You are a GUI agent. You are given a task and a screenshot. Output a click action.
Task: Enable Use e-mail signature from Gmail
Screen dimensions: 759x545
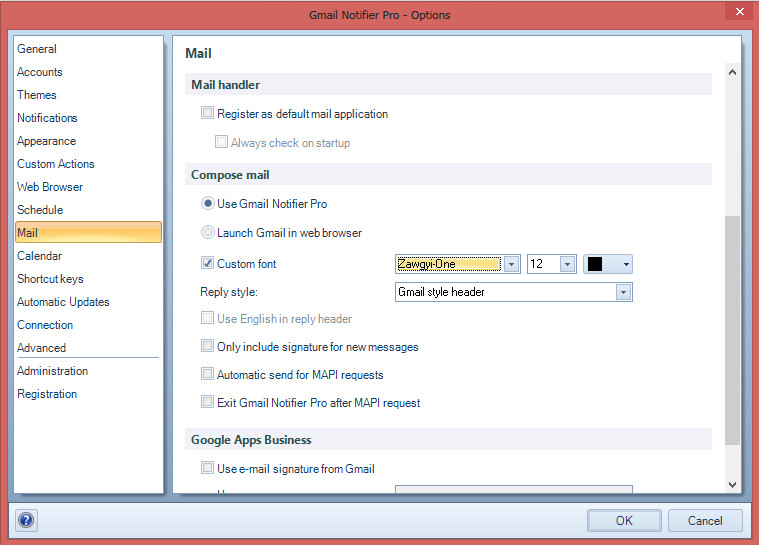click(207, 468)
